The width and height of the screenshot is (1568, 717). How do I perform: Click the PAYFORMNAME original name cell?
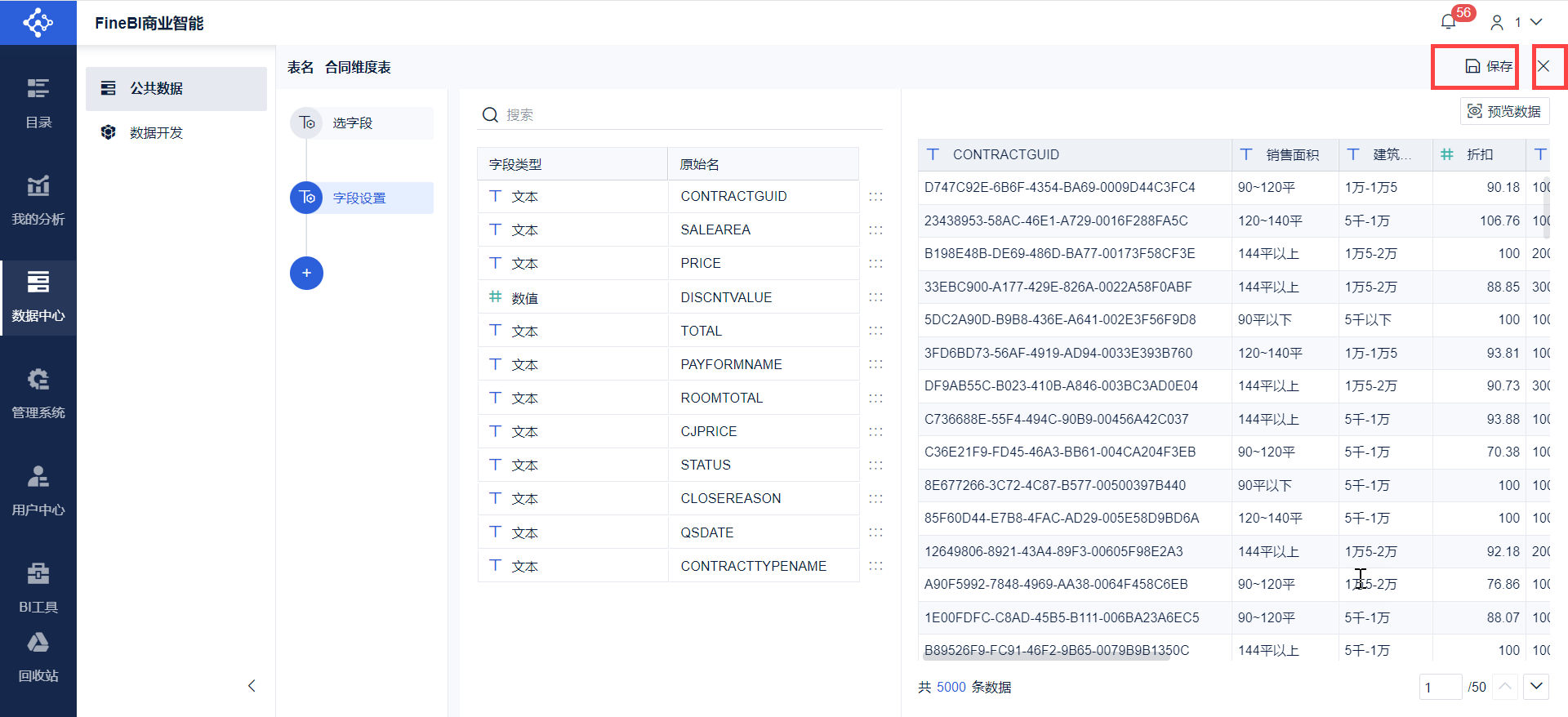(763, 364)
